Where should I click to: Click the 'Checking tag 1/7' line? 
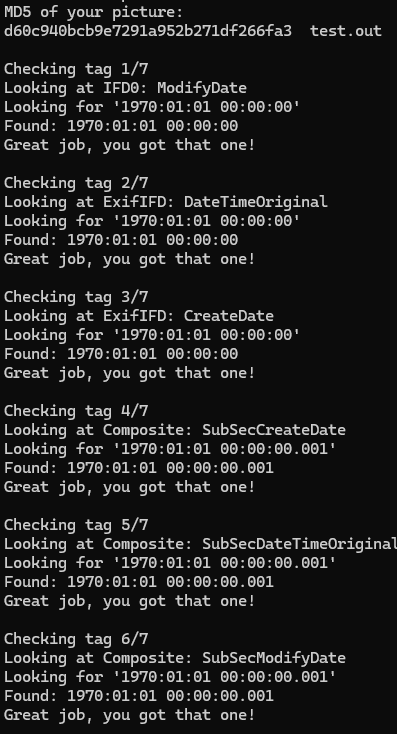click(x=76, y=69)
